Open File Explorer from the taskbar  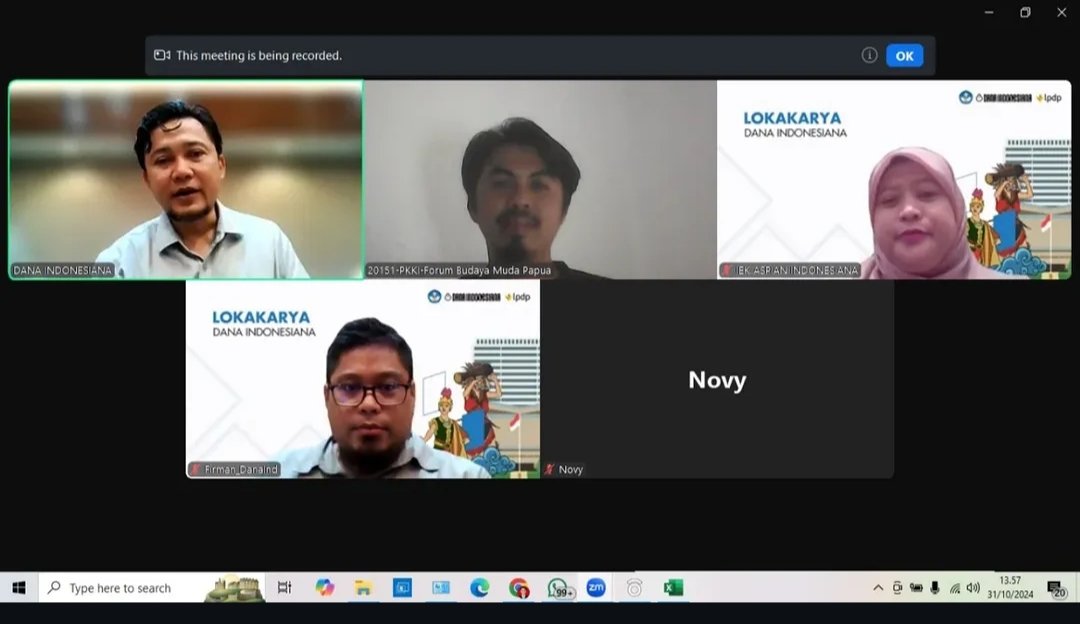click(x=363, y=588)
